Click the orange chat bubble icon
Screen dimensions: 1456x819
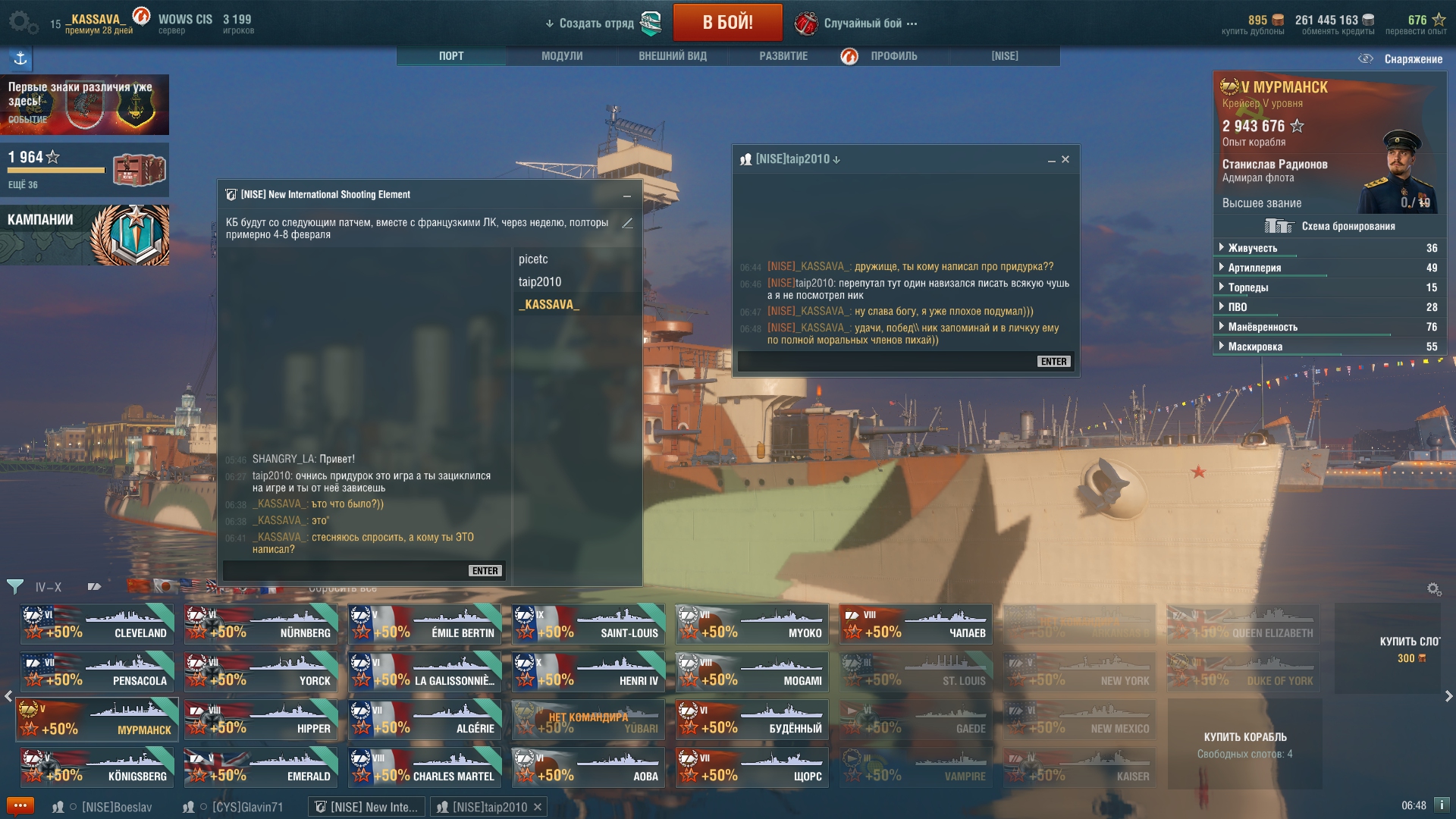coord(20,806)
